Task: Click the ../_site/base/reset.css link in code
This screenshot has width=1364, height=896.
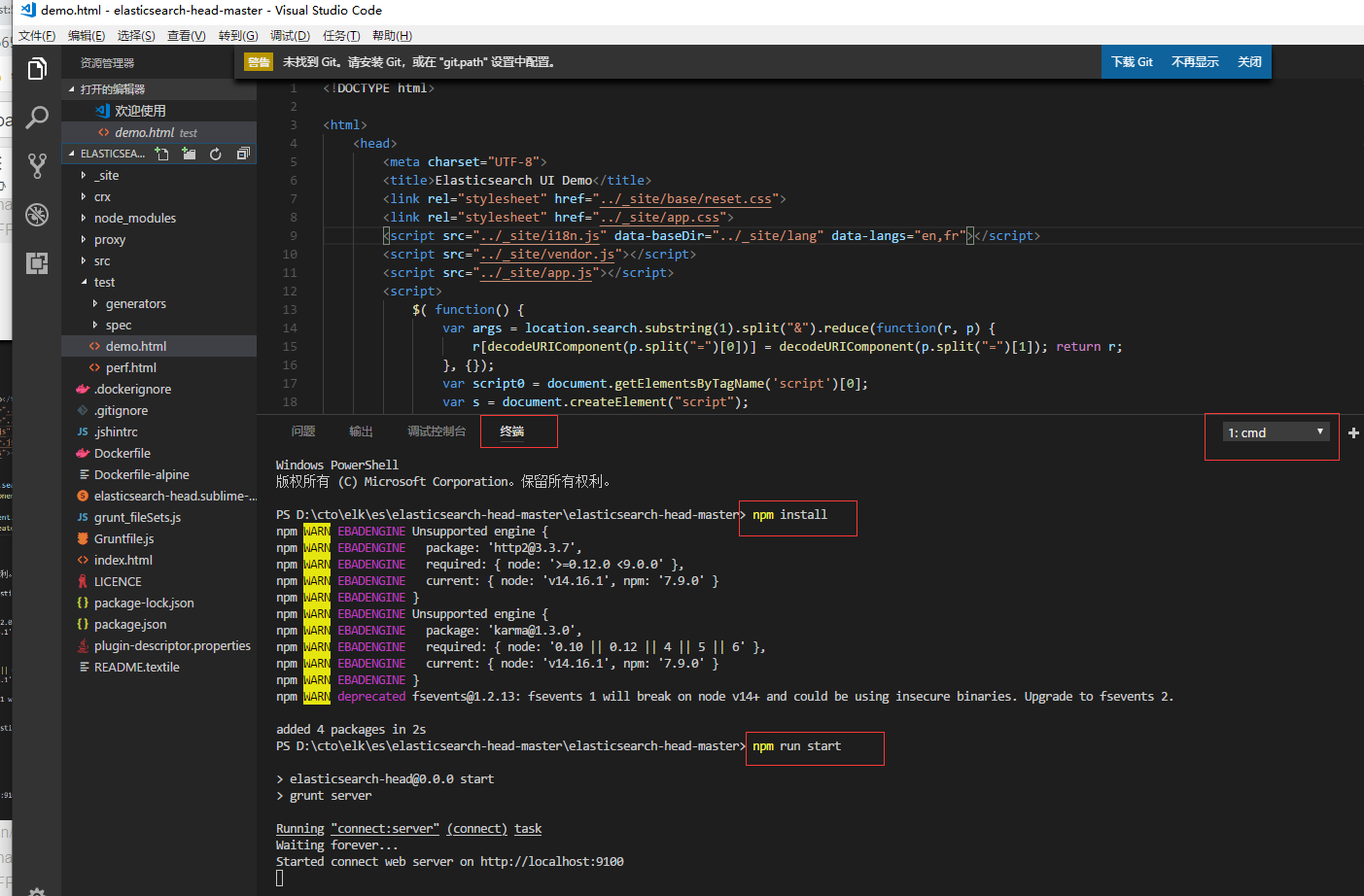Action: tap(686, 198)
